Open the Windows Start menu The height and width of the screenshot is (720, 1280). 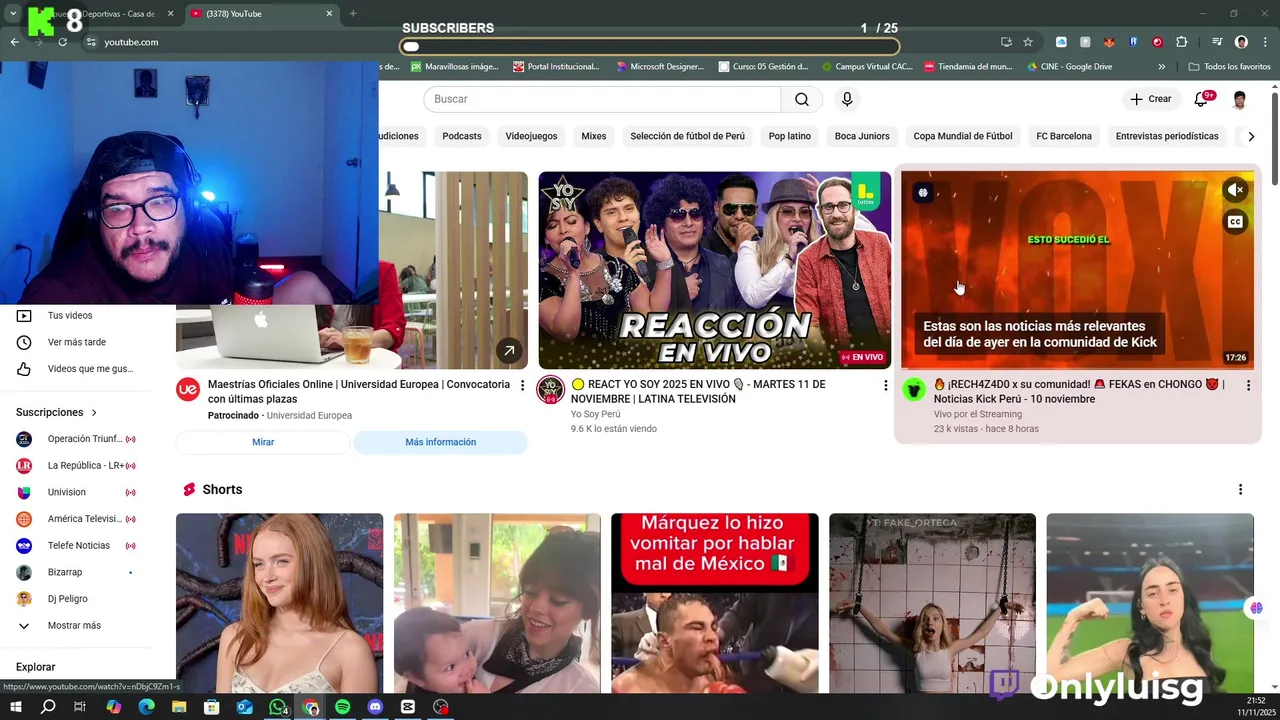(15, 707)
